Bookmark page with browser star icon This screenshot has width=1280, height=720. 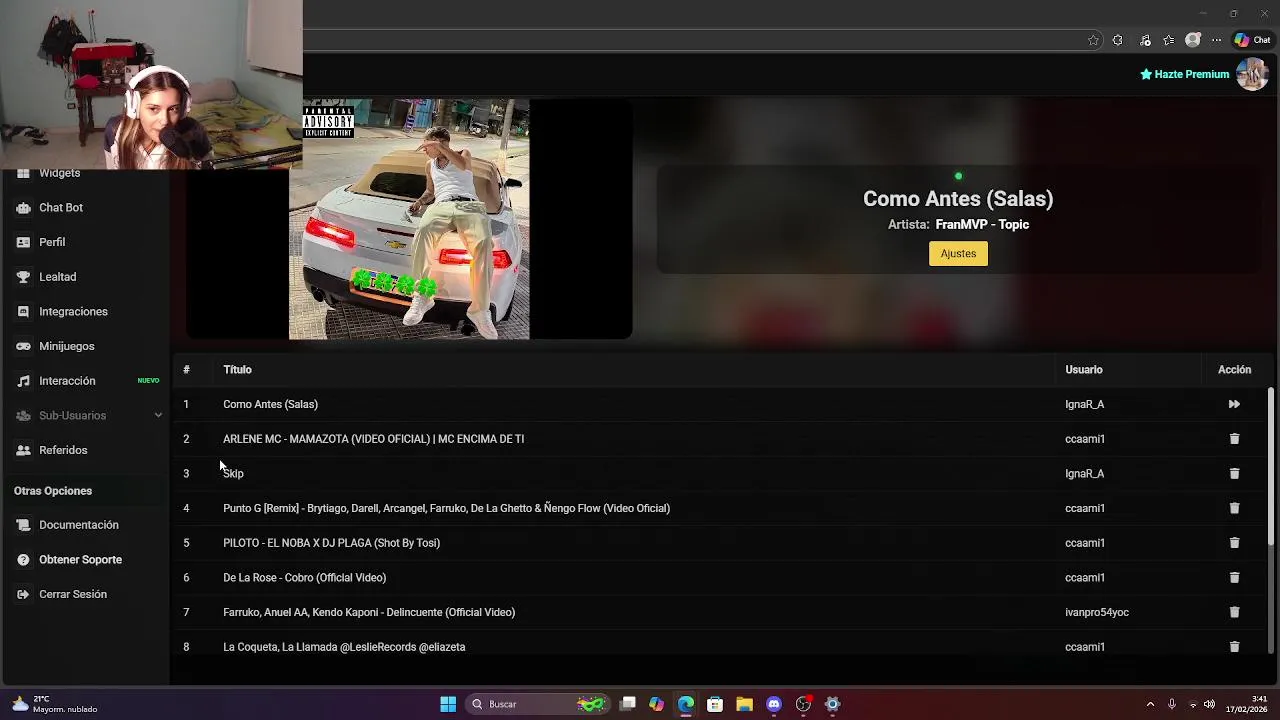point(1093,40)
